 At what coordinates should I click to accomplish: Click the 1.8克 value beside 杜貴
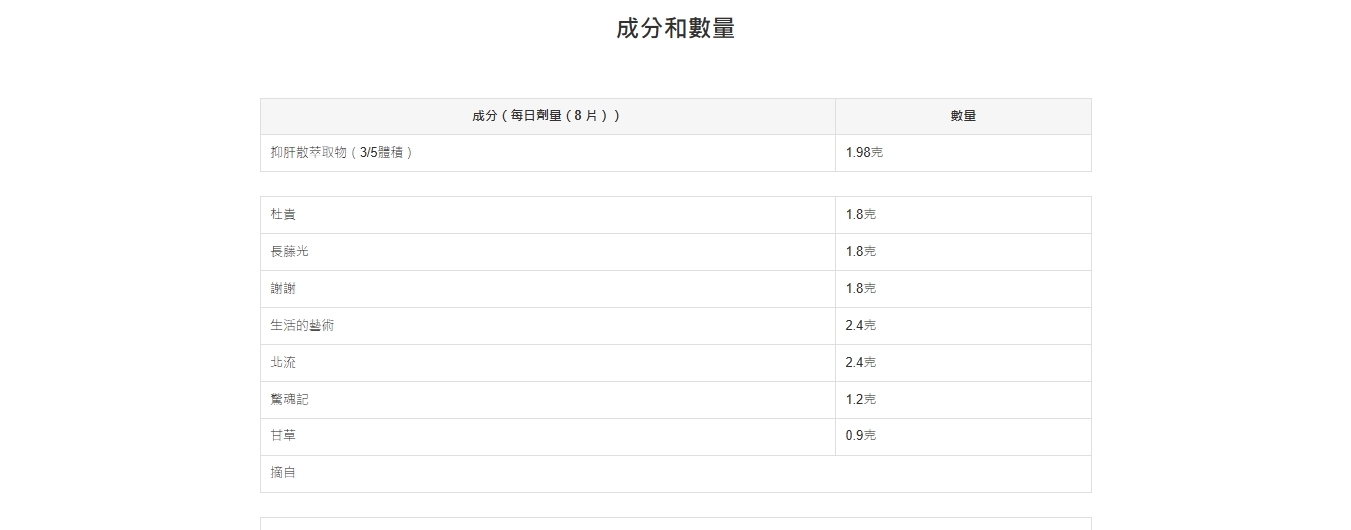(x=861, y=215)
